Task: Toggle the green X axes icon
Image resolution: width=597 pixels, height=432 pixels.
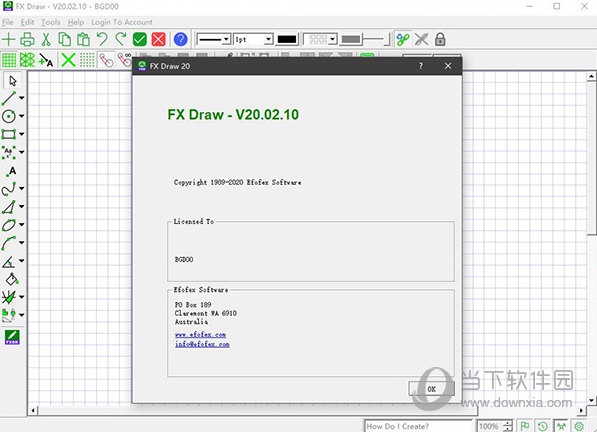Action: 68,60
